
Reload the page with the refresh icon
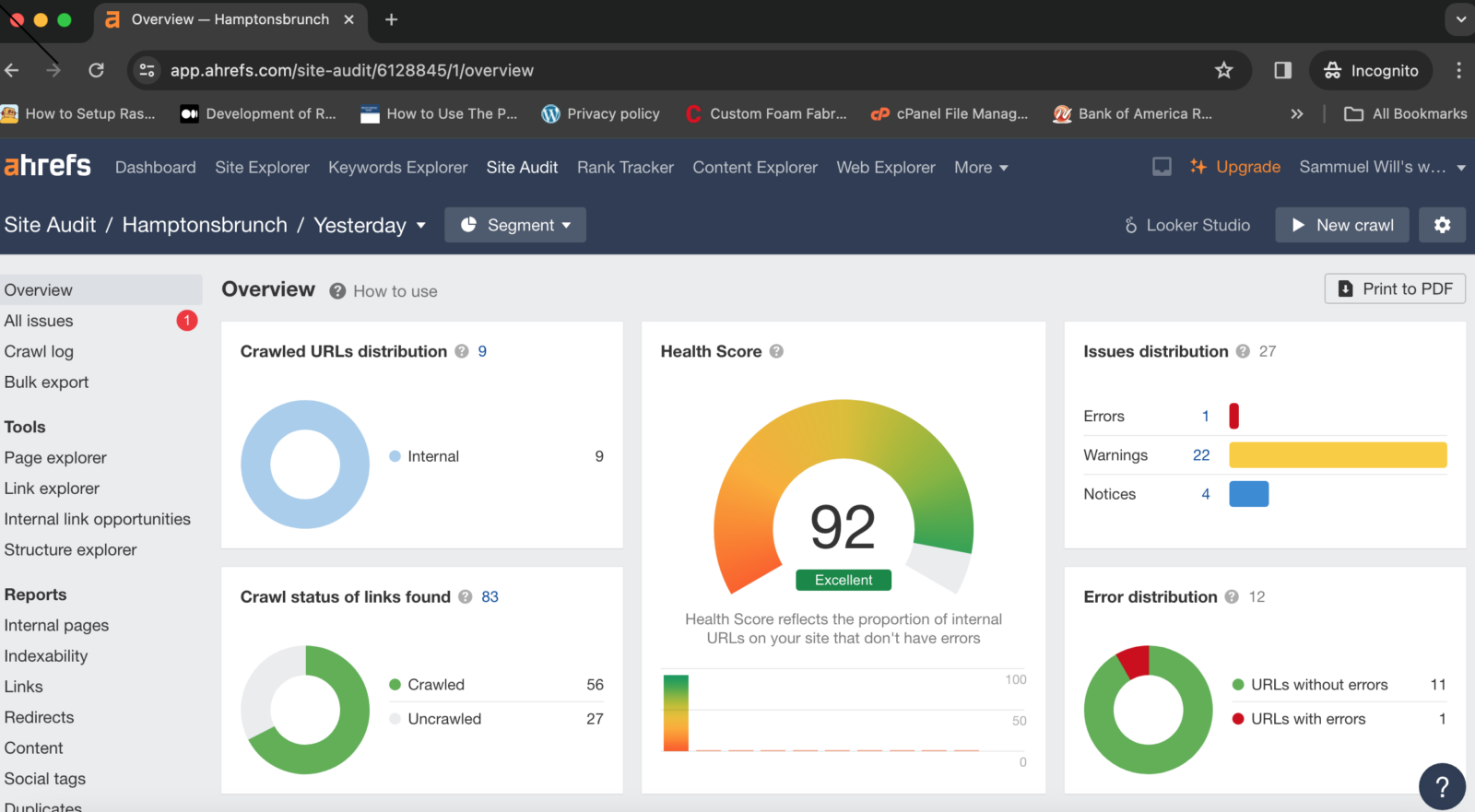[96, 70]
